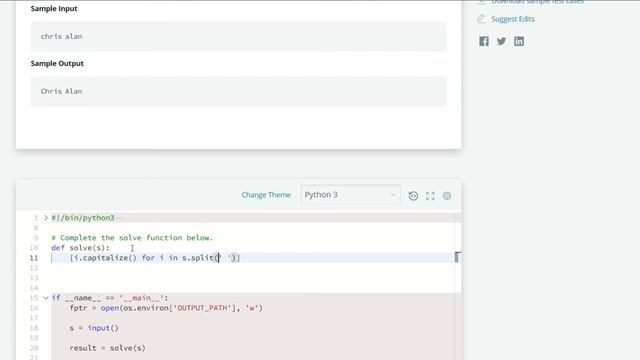Click the editor scrollbar marker at line 11

point(458,257)
